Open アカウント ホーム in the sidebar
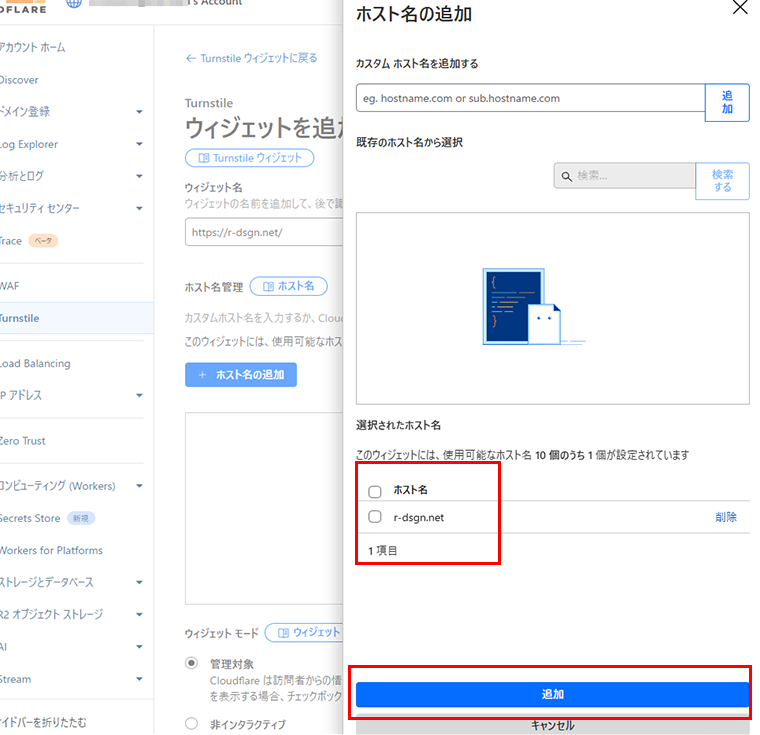 pos(32,48)
